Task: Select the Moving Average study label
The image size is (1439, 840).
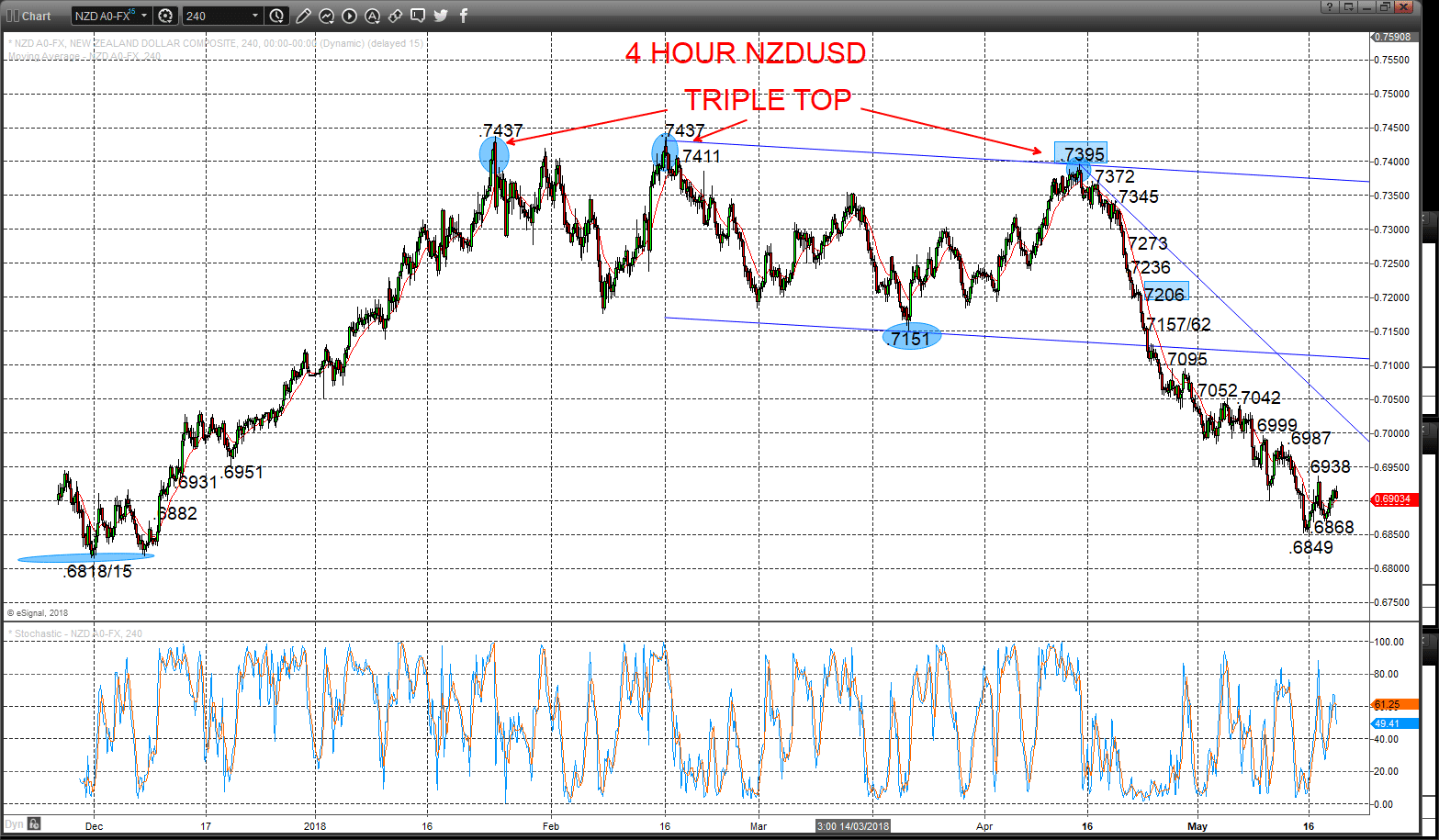Action: coord(84,56)
